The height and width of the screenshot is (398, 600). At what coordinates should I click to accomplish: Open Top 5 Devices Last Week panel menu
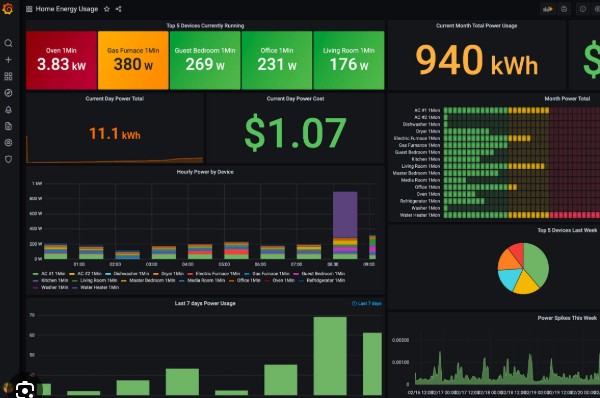pyautogui.click(x=567, y=230)
